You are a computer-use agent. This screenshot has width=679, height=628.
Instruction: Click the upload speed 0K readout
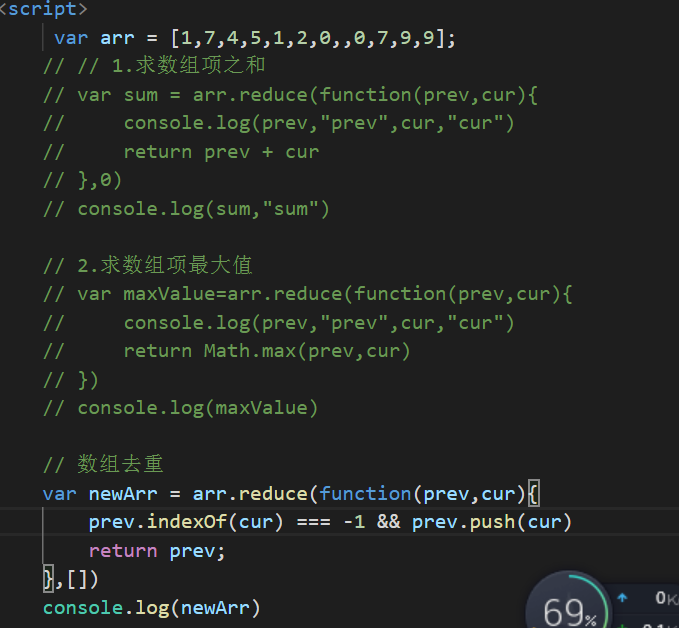[x=666, y=598]
